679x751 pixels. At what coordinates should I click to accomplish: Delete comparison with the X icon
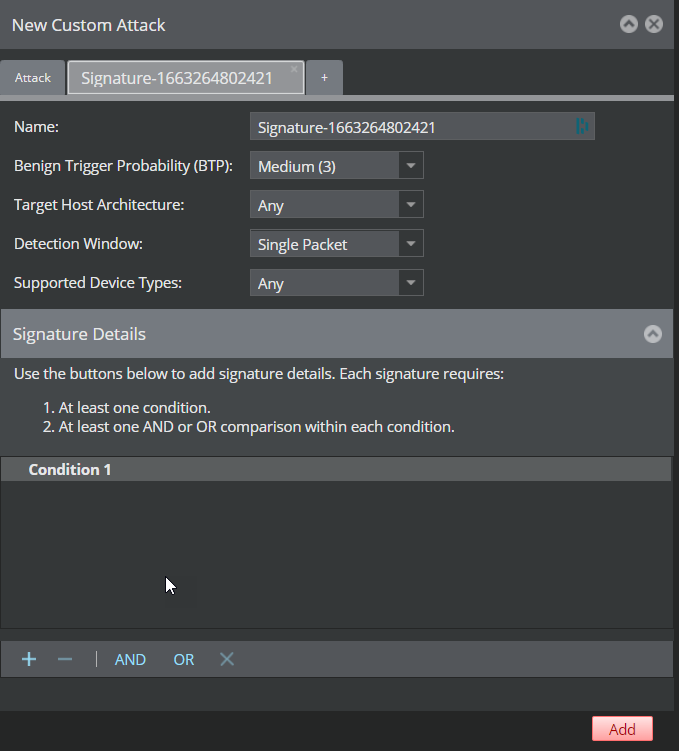[227, 660]
